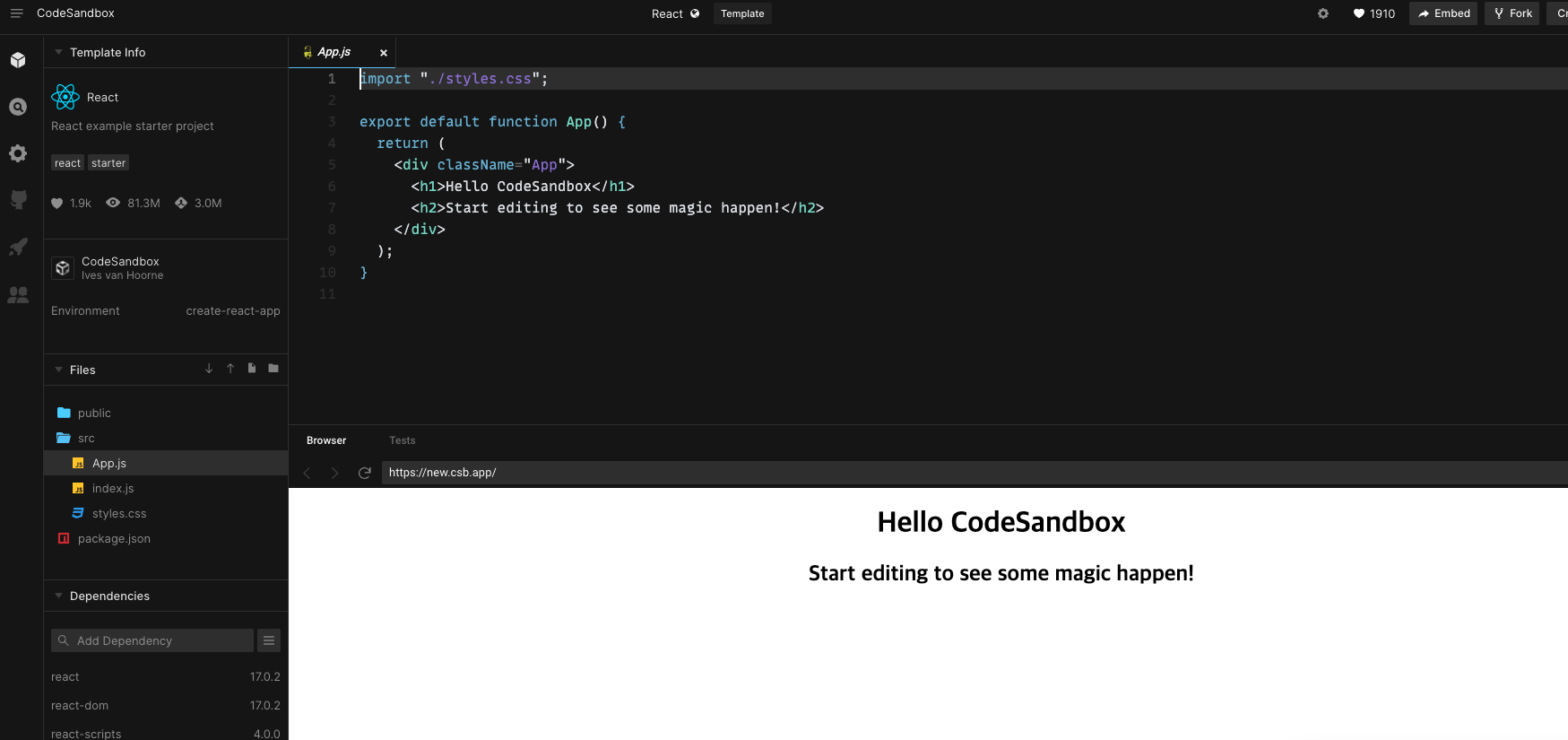Click the "starter" tag
Image resolution: width=1568 pixels, height=740 pixels.
coord(108,163)
